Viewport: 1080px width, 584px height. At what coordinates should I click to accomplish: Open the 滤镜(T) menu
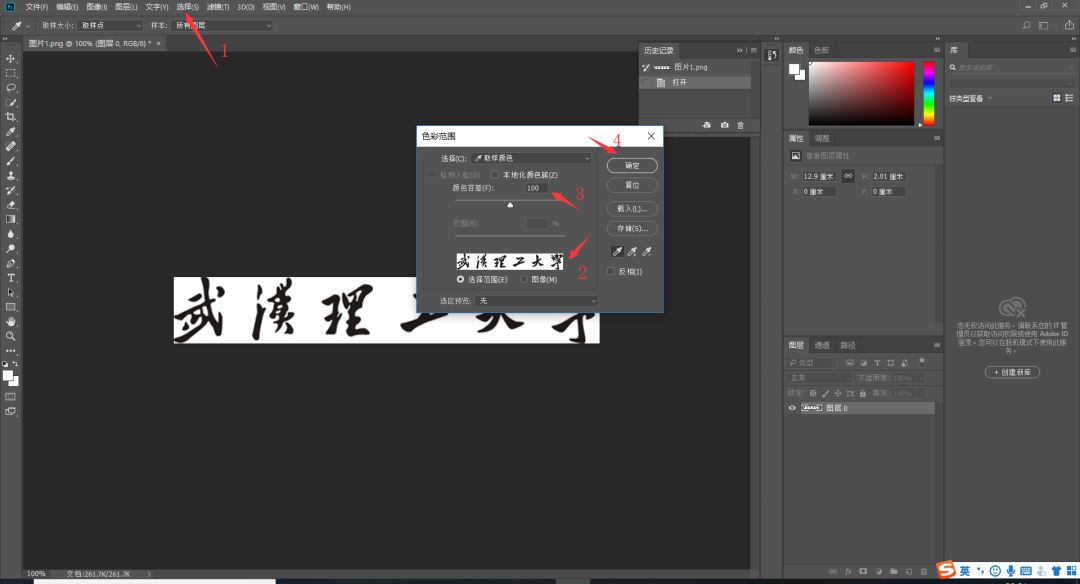tap(218, 7)
